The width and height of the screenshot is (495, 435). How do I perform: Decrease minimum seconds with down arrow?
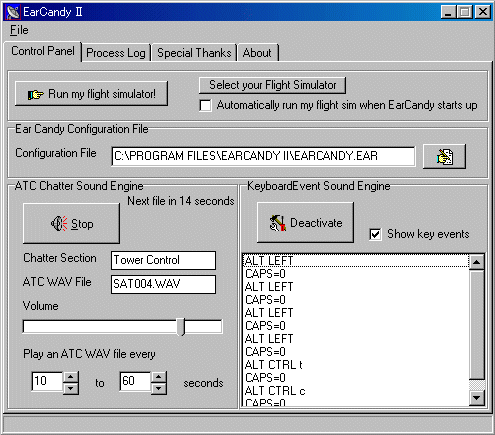coord(71,389)
